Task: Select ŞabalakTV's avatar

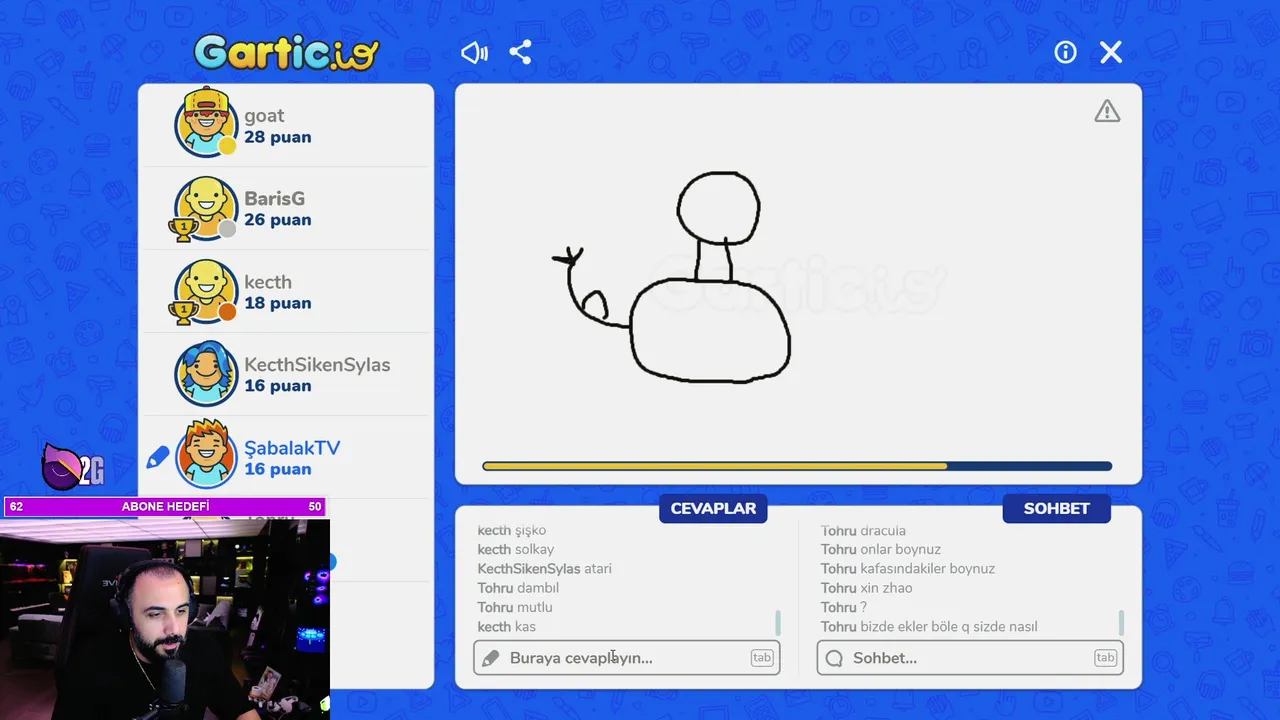Action: click(206, 455)
